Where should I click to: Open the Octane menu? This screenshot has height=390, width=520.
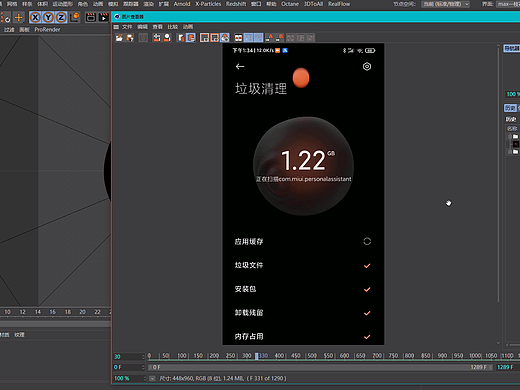290,4
